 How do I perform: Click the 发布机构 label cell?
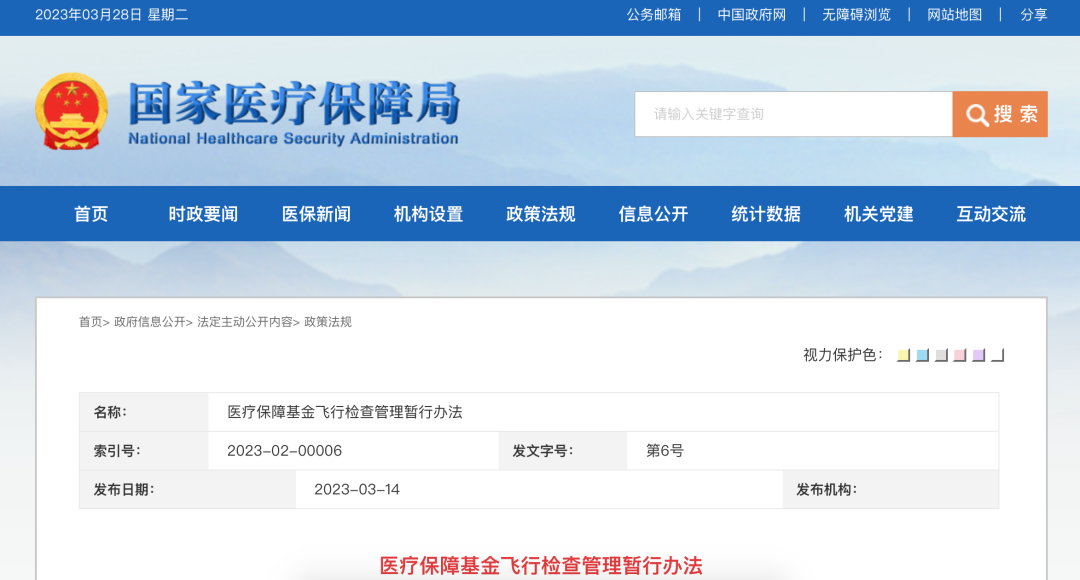point(891,490)
